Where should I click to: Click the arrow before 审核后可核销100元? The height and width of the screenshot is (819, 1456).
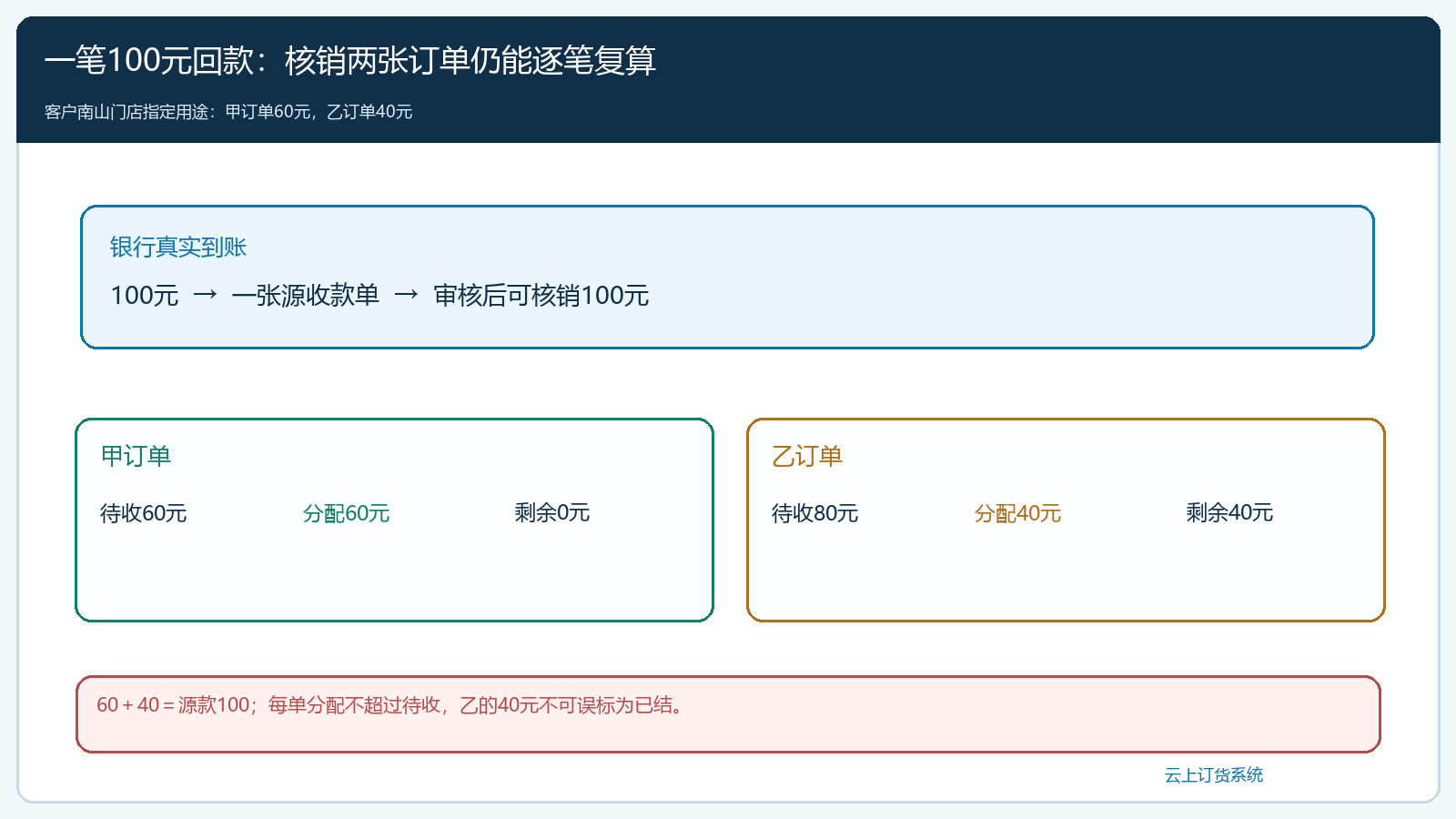pos(407,294)
